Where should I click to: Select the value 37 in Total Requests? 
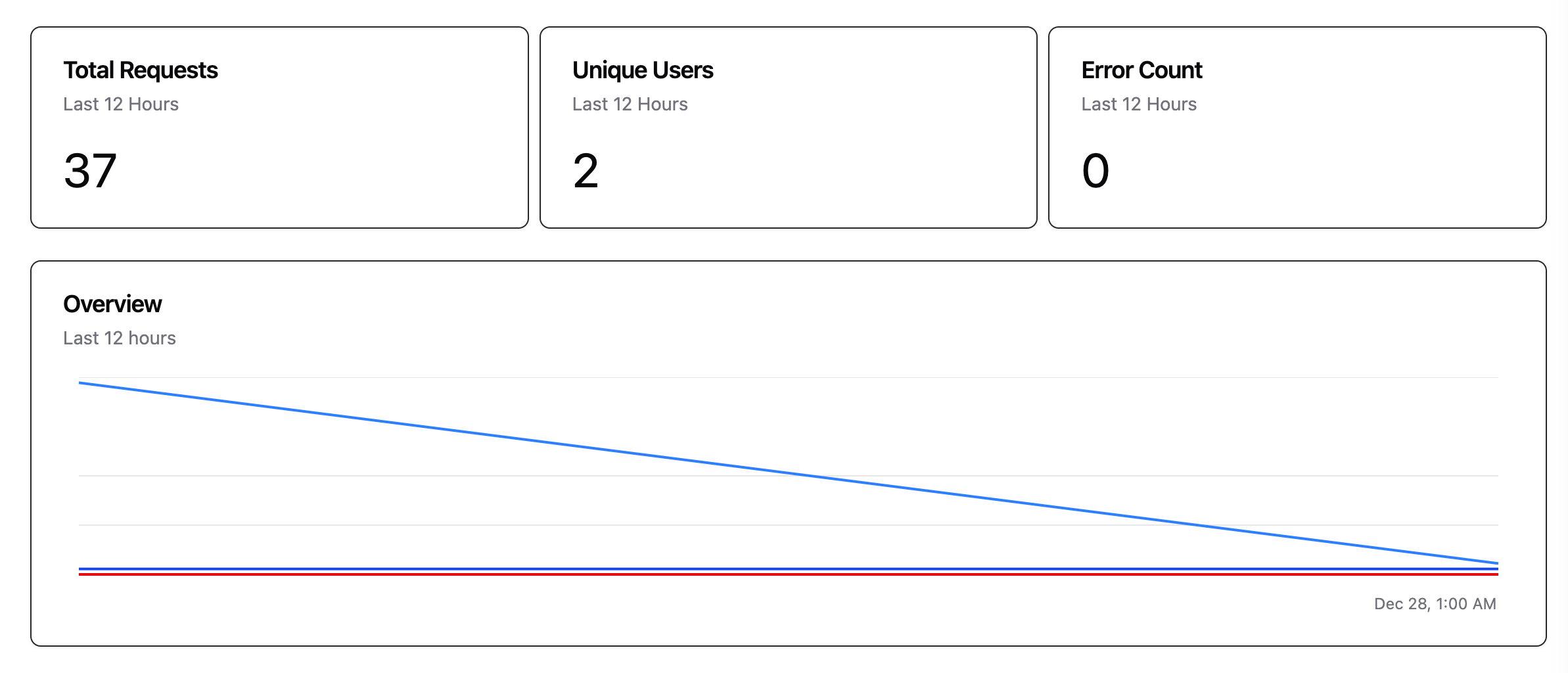[90, 171]
